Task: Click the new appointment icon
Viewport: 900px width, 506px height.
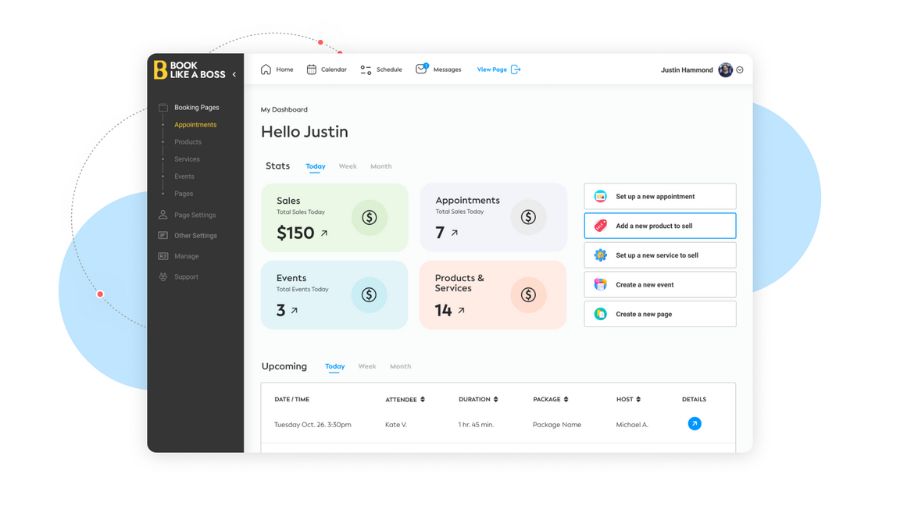Action: [x=600, y=196]
